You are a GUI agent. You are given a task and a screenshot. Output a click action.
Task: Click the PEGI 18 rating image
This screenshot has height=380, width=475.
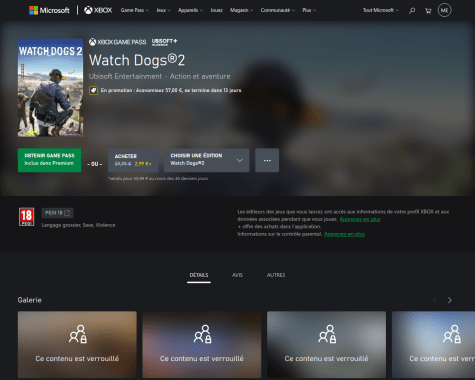point(26,217)
